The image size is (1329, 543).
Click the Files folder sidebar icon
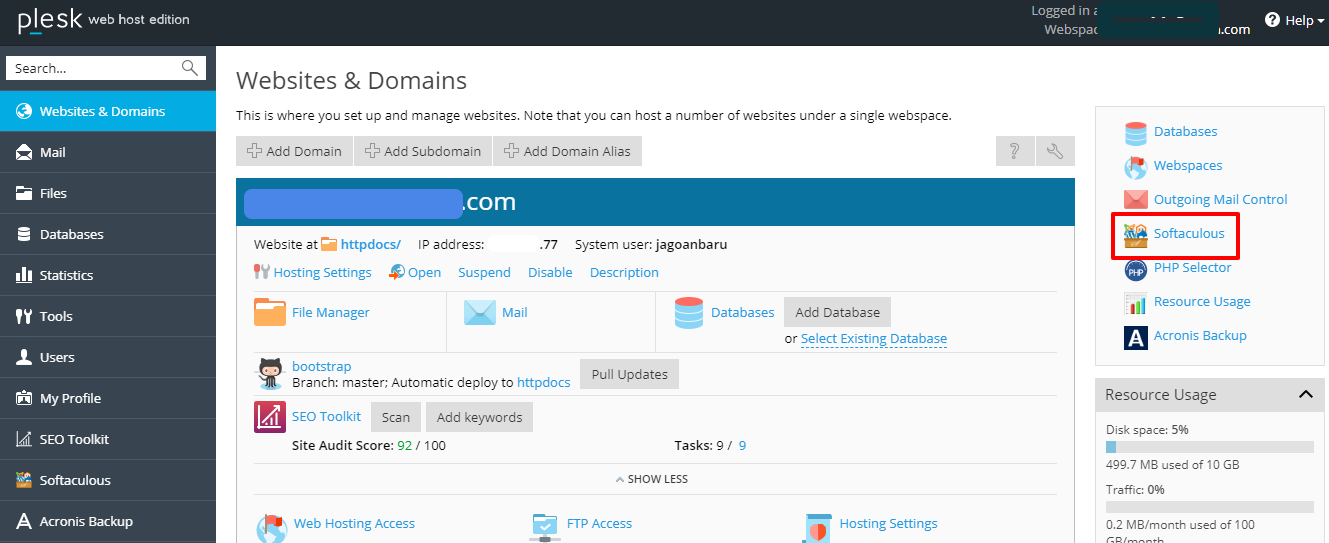coord(24,193)
